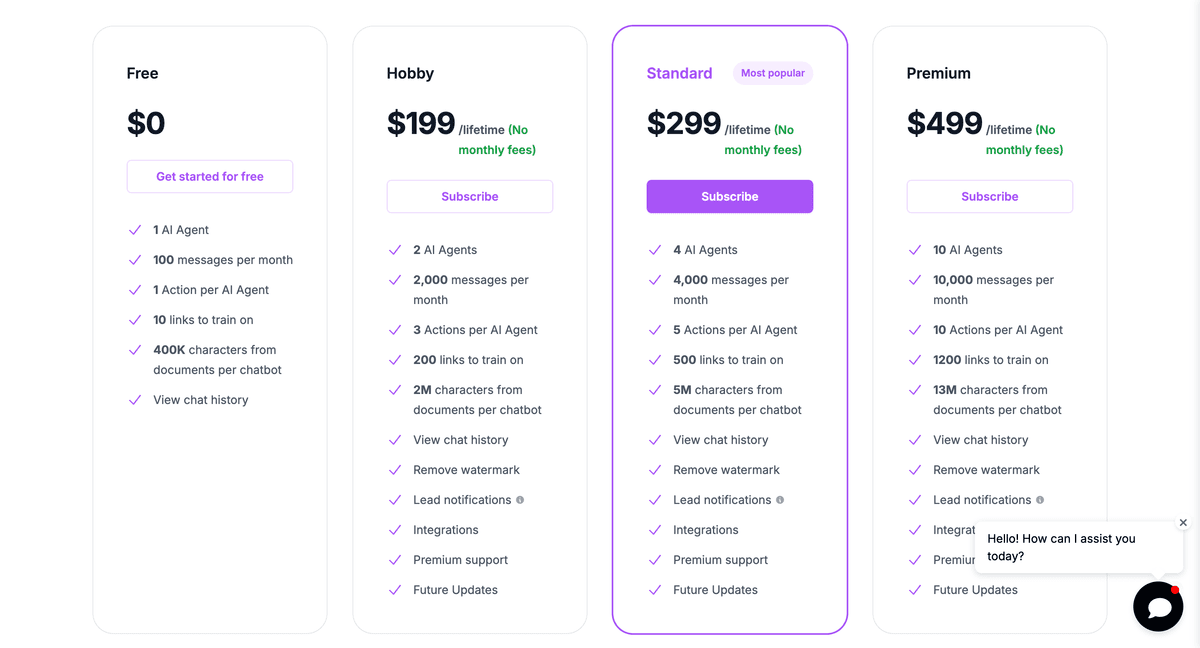1200x648 pixels.
Task: Click Subscribe on the Hobby plan
Action: tap(469, 196)
